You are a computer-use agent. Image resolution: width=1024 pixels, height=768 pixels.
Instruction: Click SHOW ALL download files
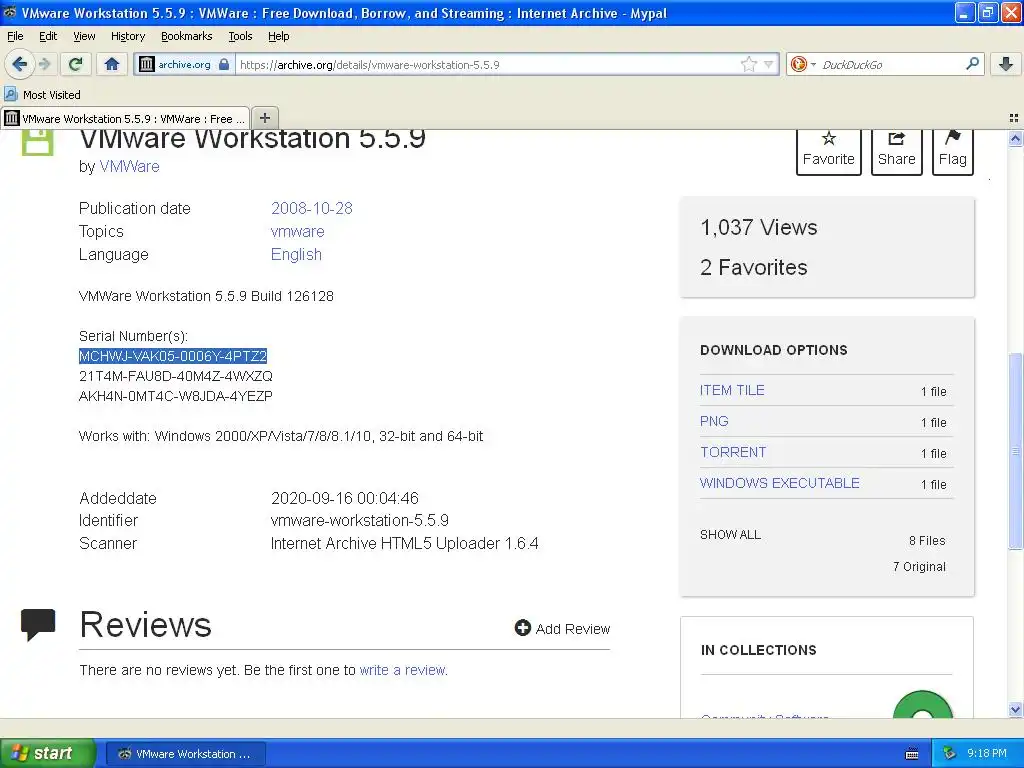(730, 534)
